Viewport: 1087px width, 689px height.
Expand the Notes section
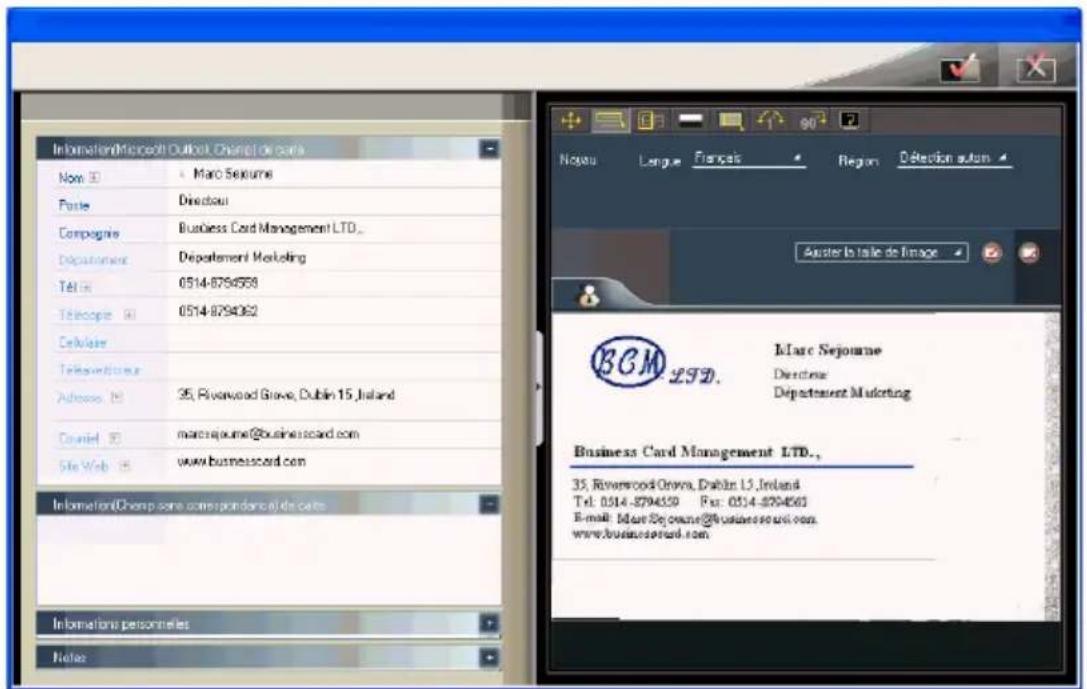point(489,657)
